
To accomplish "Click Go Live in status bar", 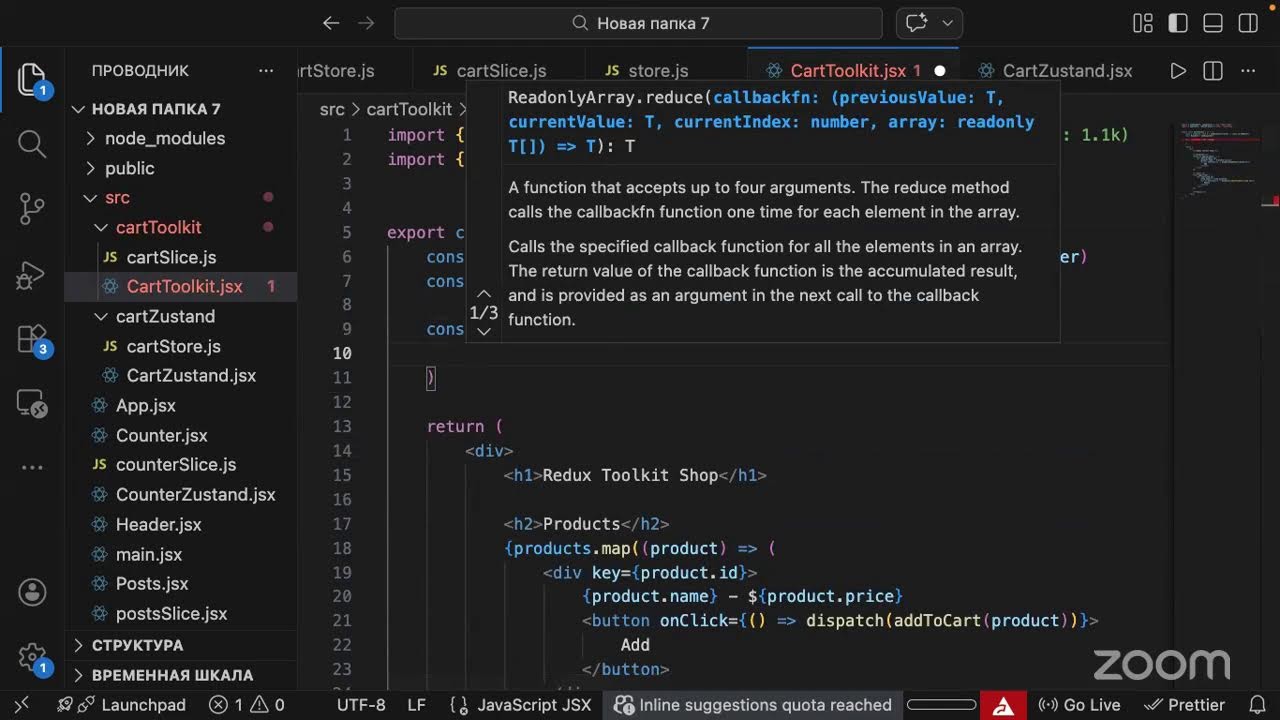I will pos(1079,705).
